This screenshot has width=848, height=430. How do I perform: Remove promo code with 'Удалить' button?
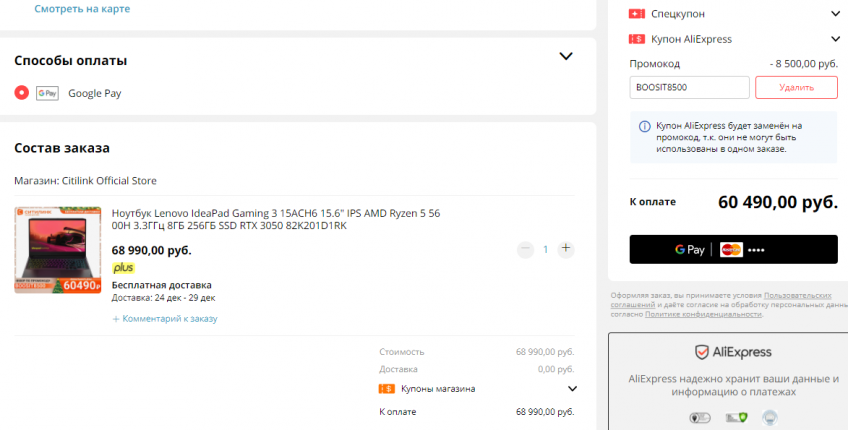(x=796, y=87)
